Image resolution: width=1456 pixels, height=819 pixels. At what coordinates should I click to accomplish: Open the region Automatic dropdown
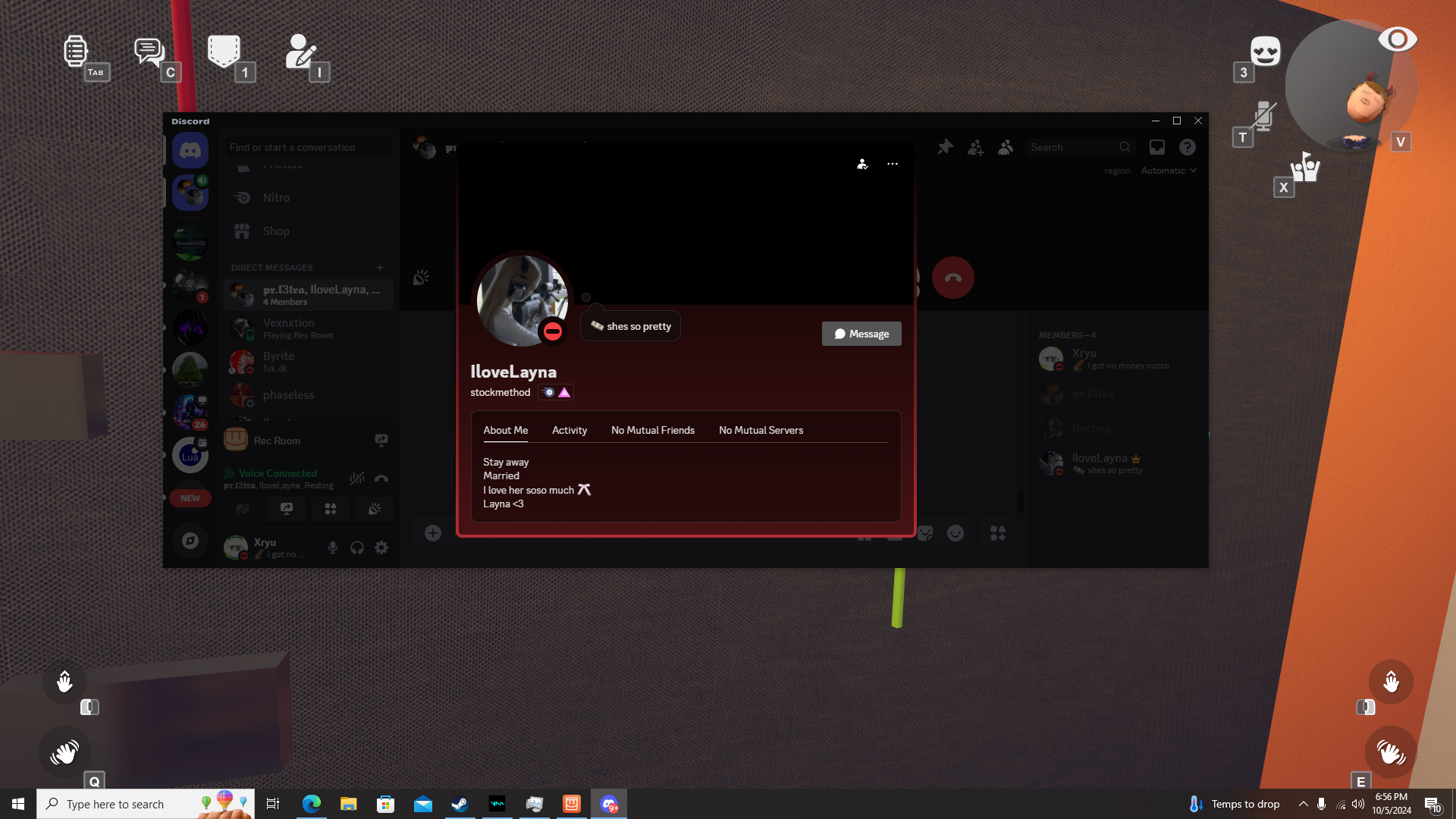(x=1168, y=171)
